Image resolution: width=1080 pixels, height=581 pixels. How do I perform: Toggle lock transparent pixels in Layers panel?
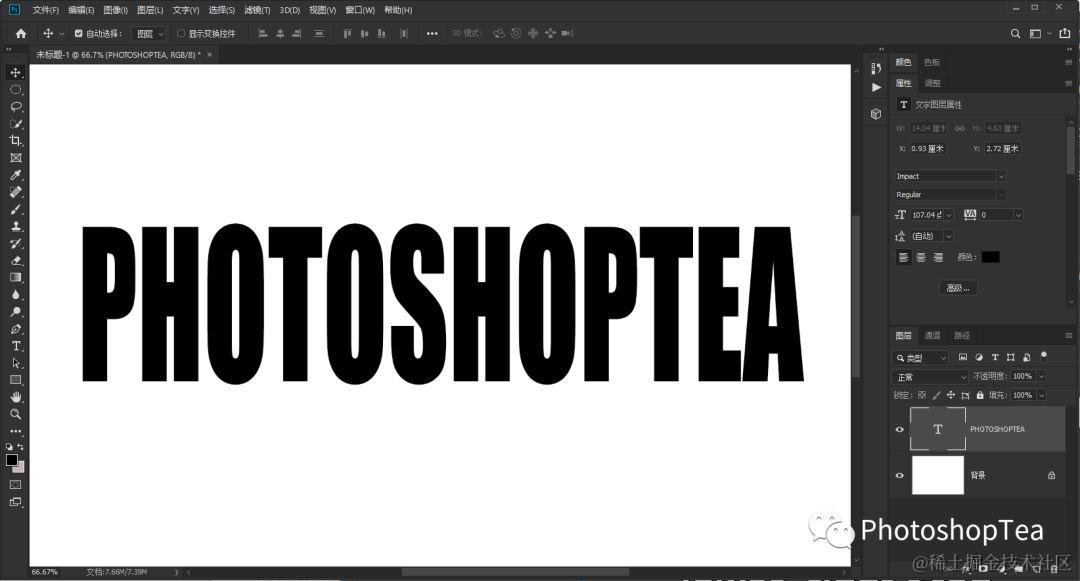click(922, 395)
